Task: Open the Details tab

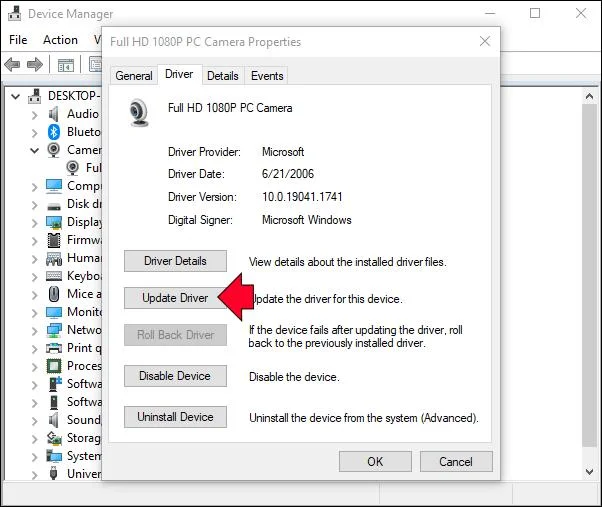Action: (223, 76)
